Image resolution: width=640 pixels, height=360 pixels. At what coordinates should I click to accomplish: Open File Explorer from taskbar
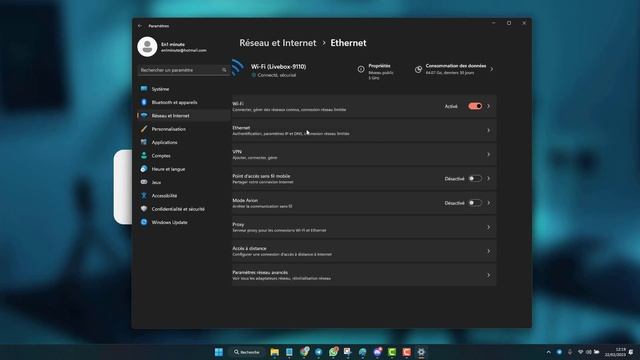pyautogui.click(x=275, y=352)
